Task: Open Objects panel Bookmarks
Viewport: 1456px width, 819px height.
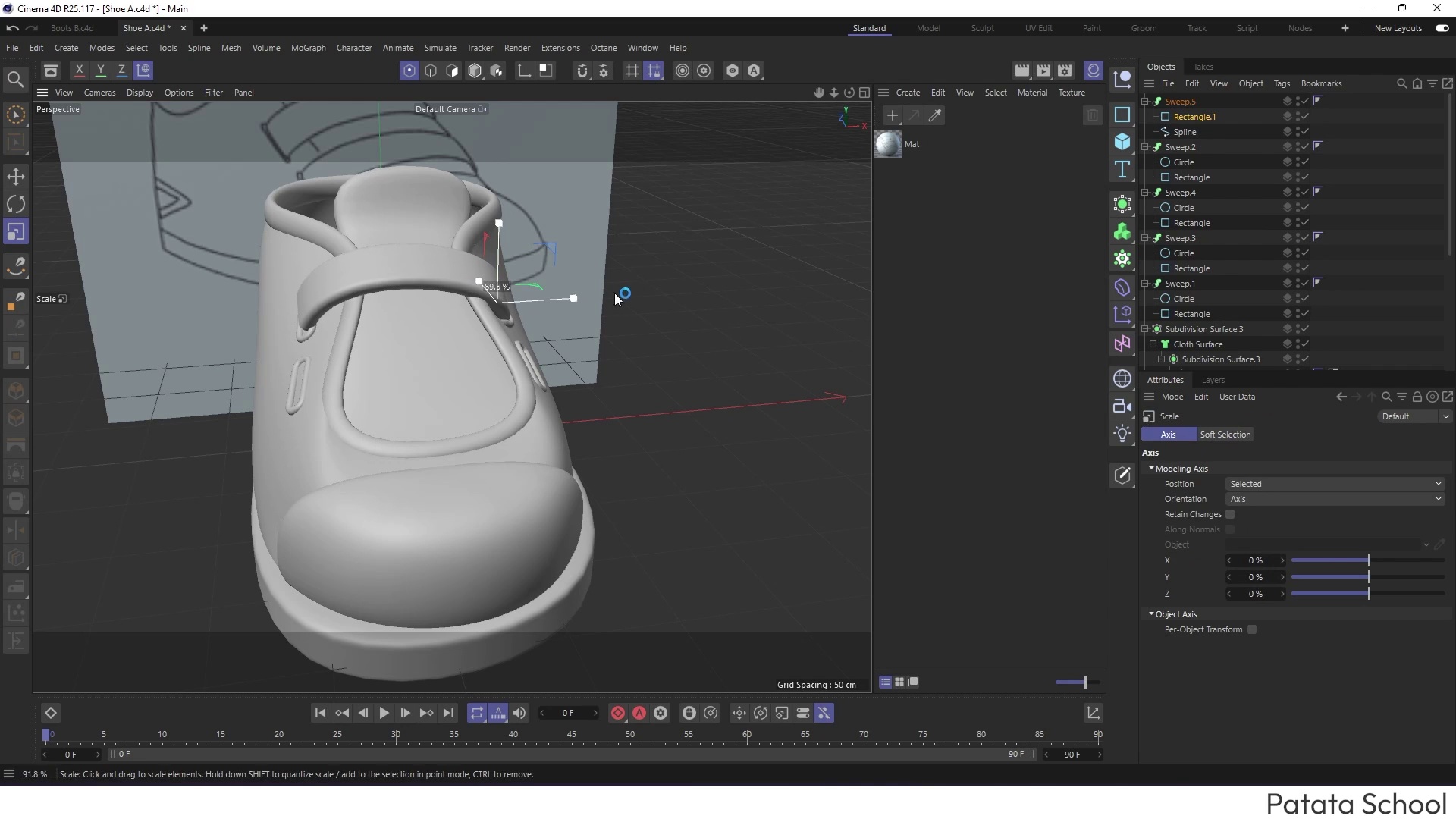Action: click(1321, 83)
